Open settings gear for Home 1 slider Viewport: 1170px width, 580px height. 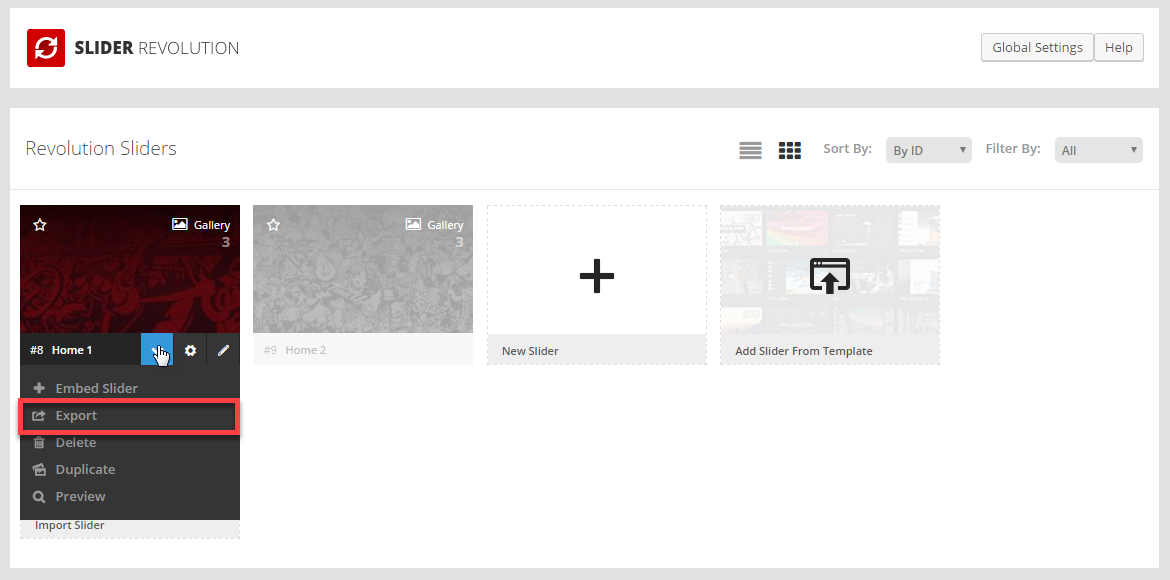(x=190, y=350)
